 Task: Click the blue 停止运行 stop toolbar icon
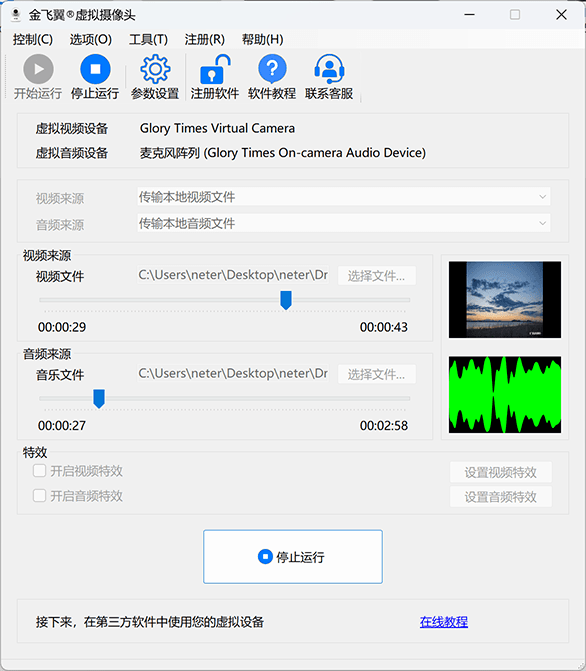pyautogui.click(x=95, y=69)
